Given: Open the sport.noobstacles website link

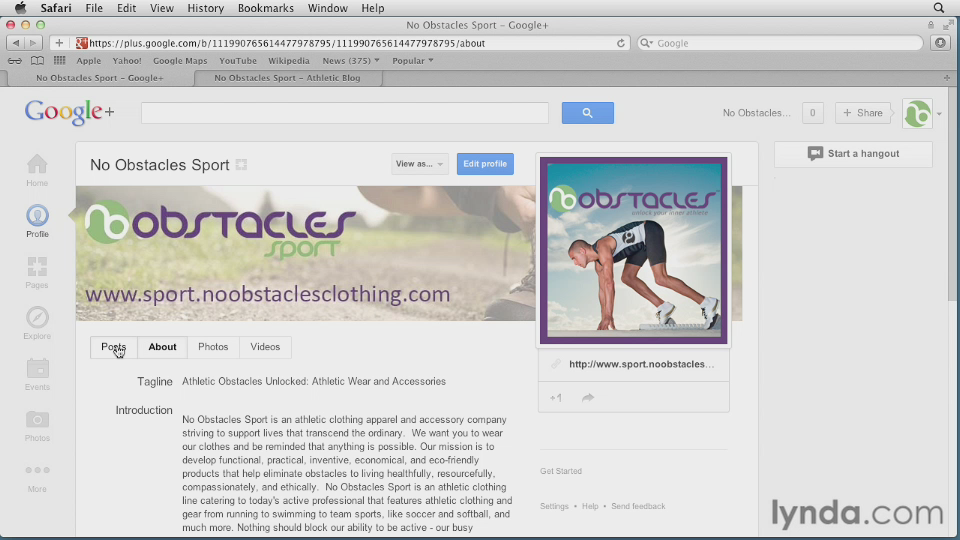Looking at the screenshot, I should coord(640,365).
